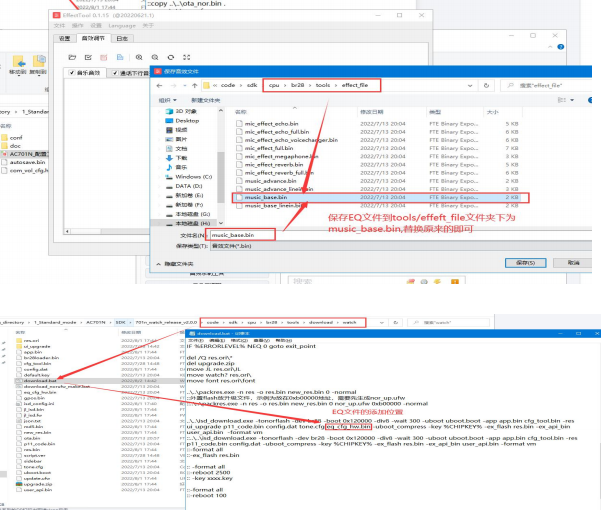601x510 pixels.
Task: Select file music_advance.bin
Action: [270, 181]
